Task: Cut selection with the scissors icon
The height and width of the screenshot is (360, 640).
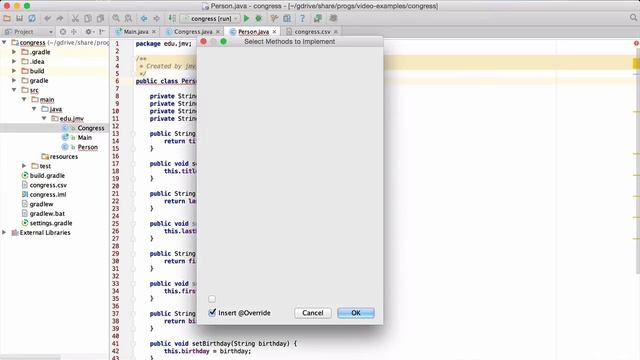Action: click(75, 18)
